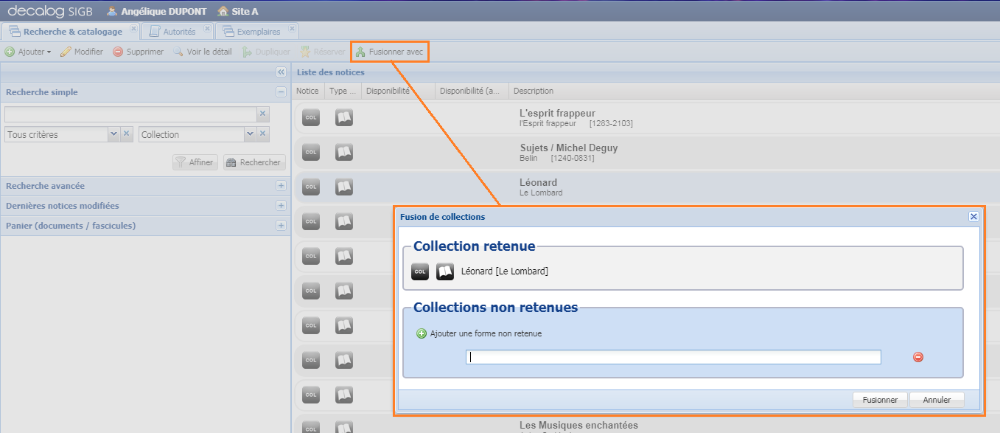
Task: Click the Rechercher search button
Action: 254,162
